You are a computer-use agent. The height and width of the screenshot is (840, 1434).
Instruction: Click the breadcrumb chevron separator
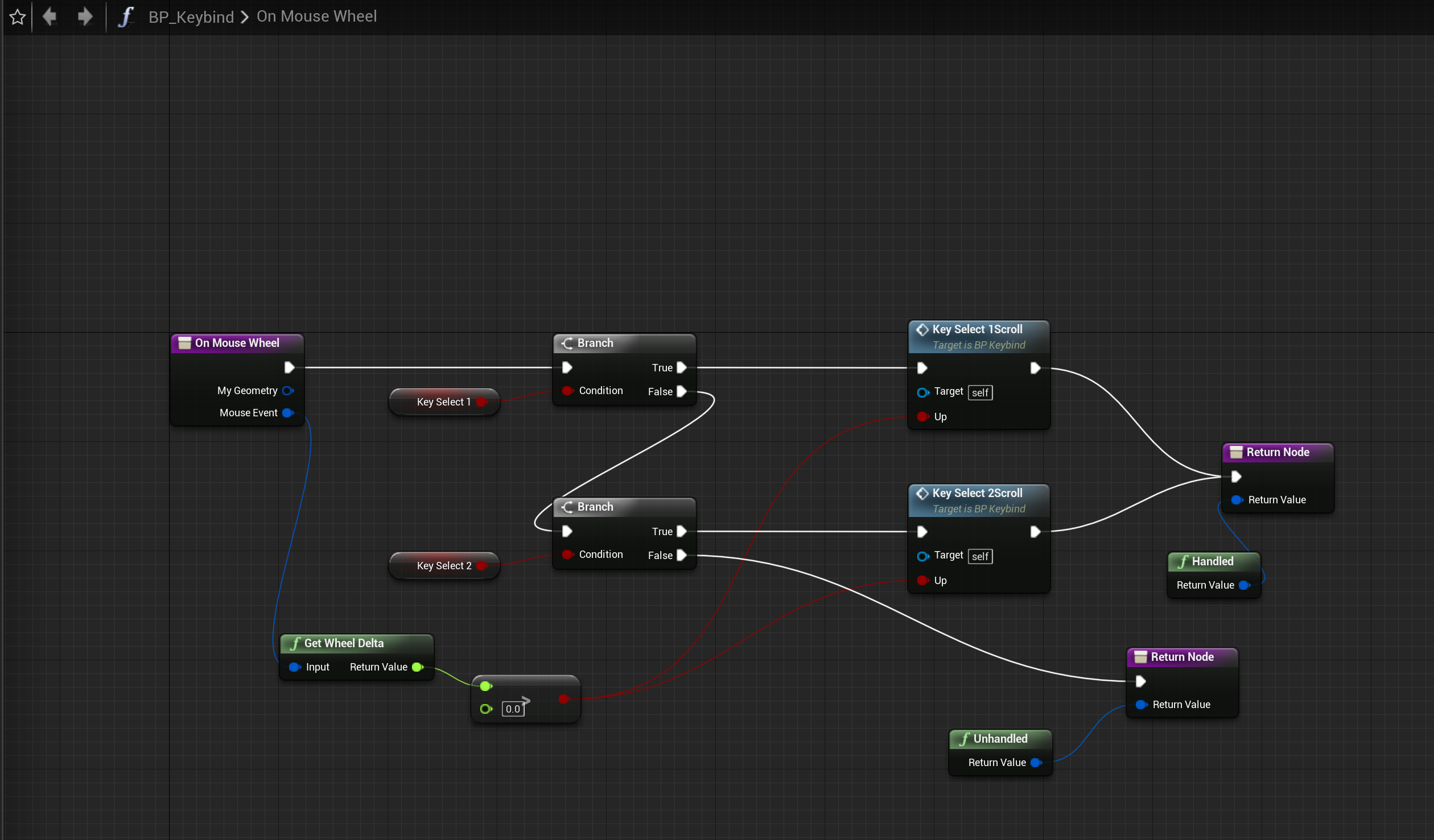click(245, 17)
